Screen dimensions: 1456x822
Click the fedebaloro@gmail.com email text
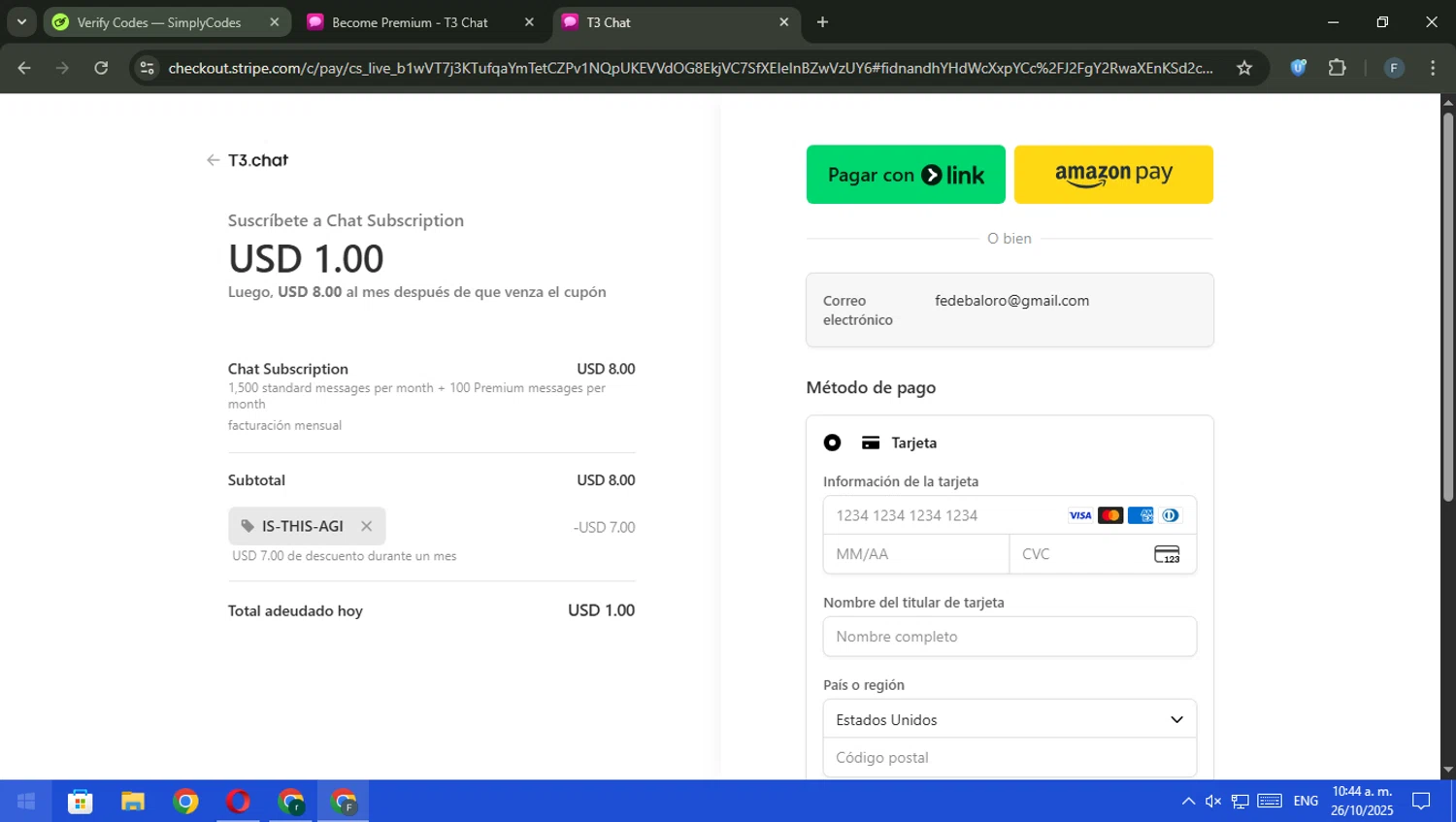point(1011,301)
